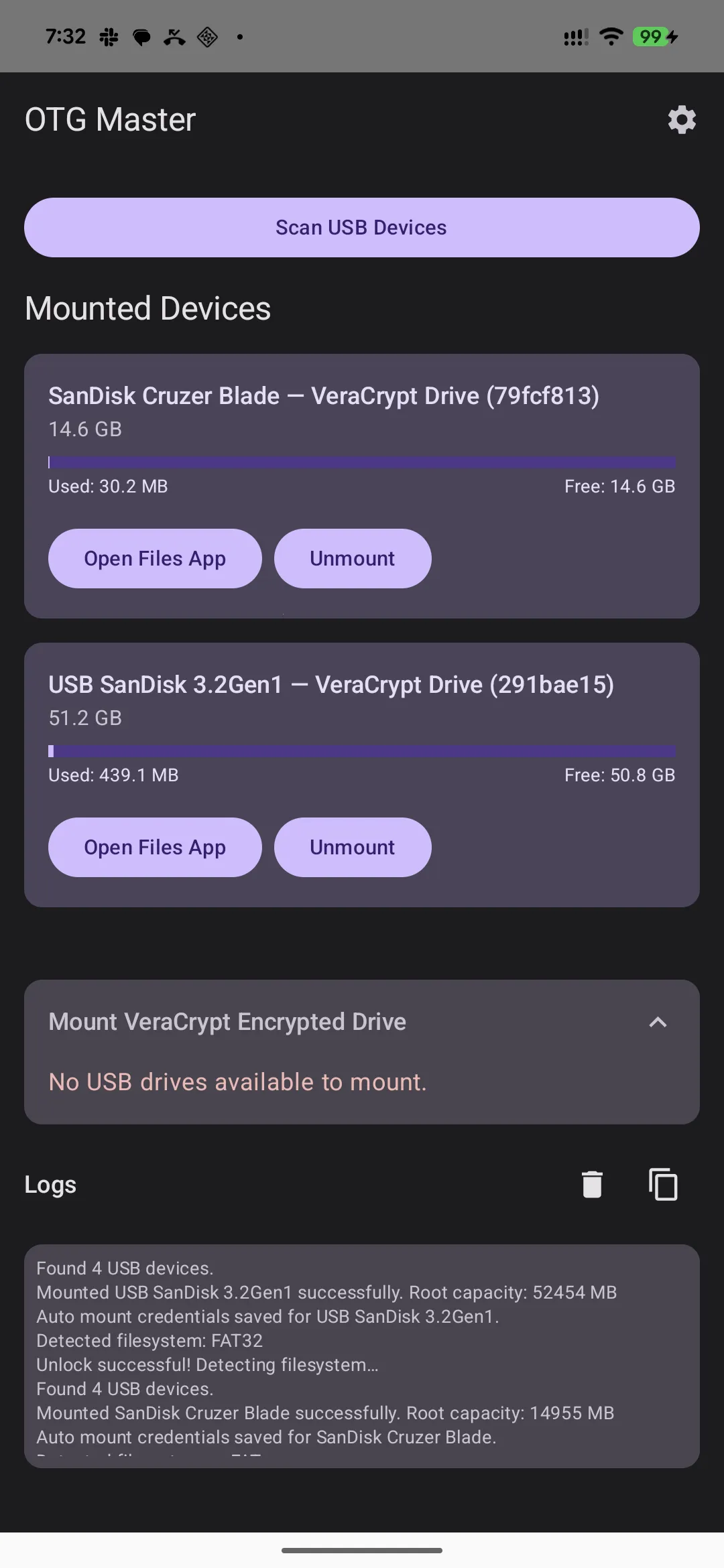Image resolution: width=724 pixels, height=1568 pixels.
Task: Clear logs with the trash icon
Action: 592,1184
